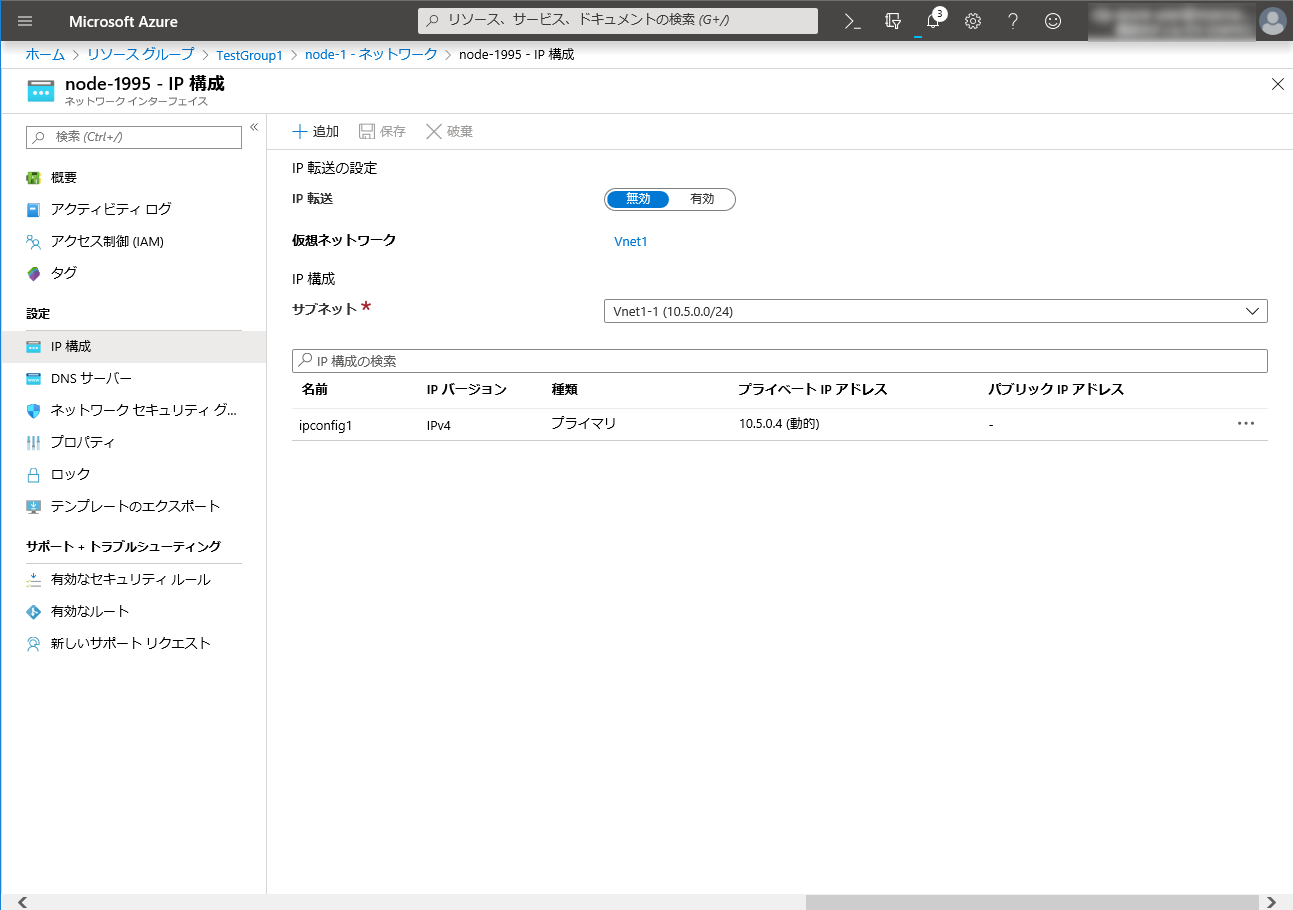Open the Vnet1 virtual network link
This screenshot has width=1293, height=910.
click(630, 241)
